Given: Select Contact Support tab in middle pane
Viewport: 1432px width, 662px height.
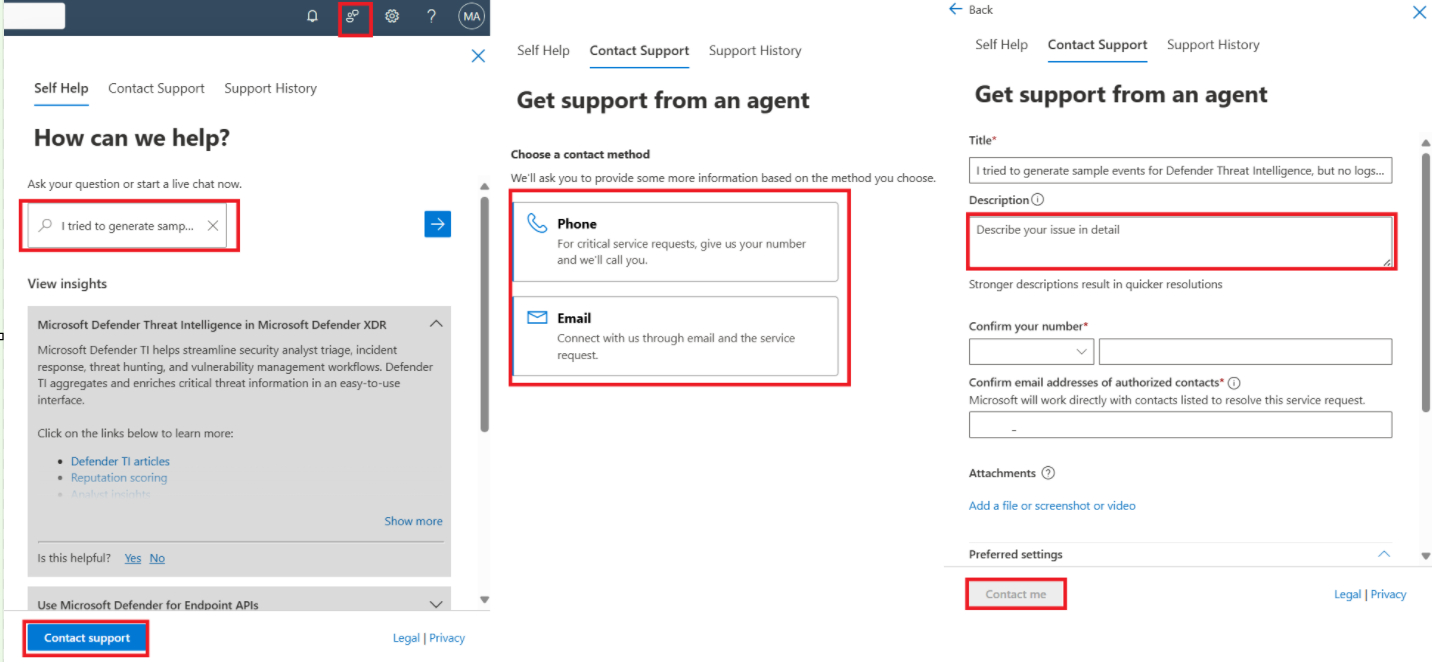Looking at the screenshot, I should [639, 50].
